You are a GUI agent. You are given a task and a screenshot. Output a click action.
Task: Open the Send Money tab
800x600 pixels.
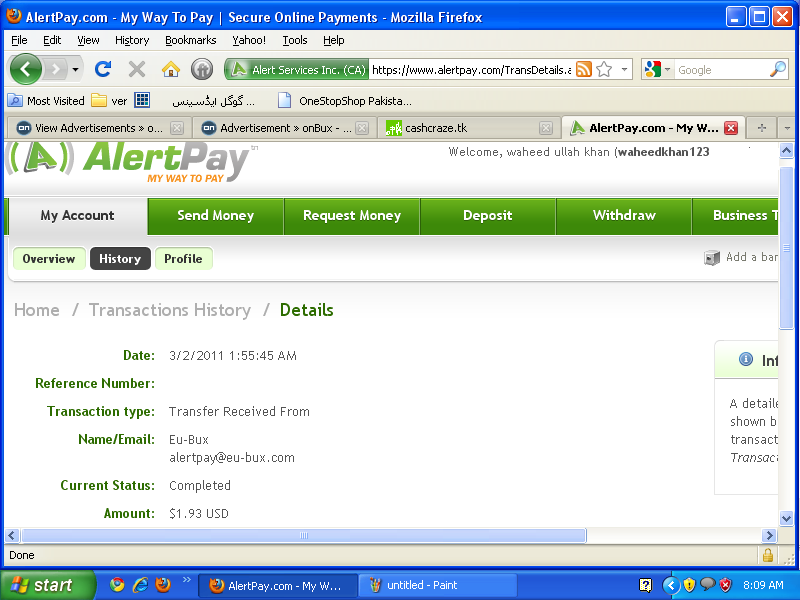point(215,216)
